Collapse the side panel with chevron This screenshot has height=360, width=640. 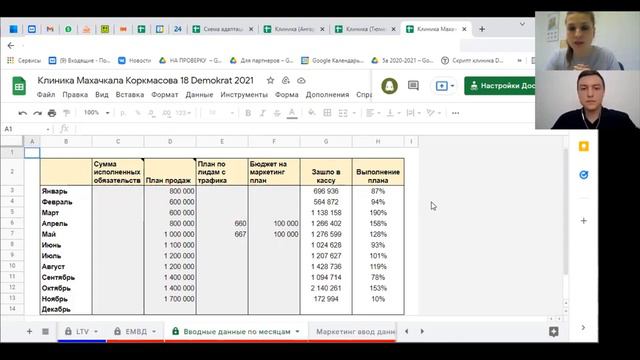coord(583,328)
